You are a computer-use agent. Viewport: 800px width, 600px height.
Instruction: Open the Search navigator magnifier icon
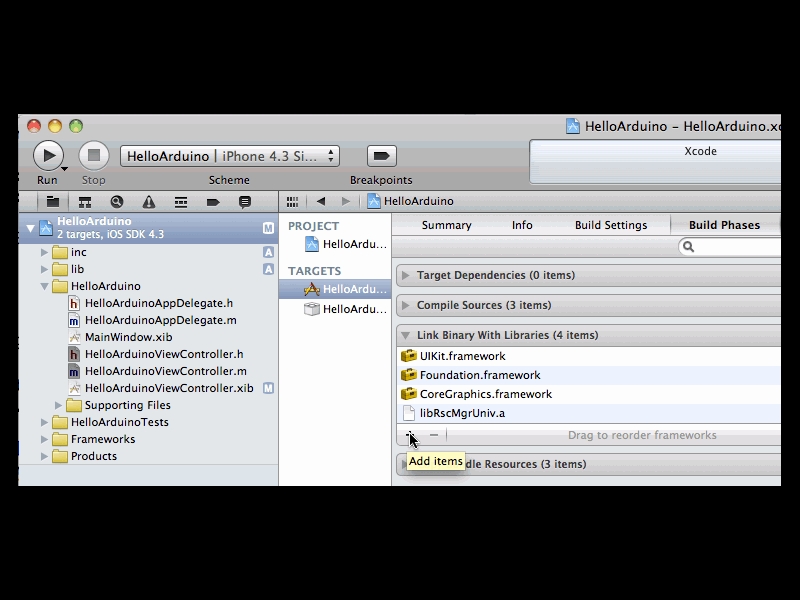117,202
